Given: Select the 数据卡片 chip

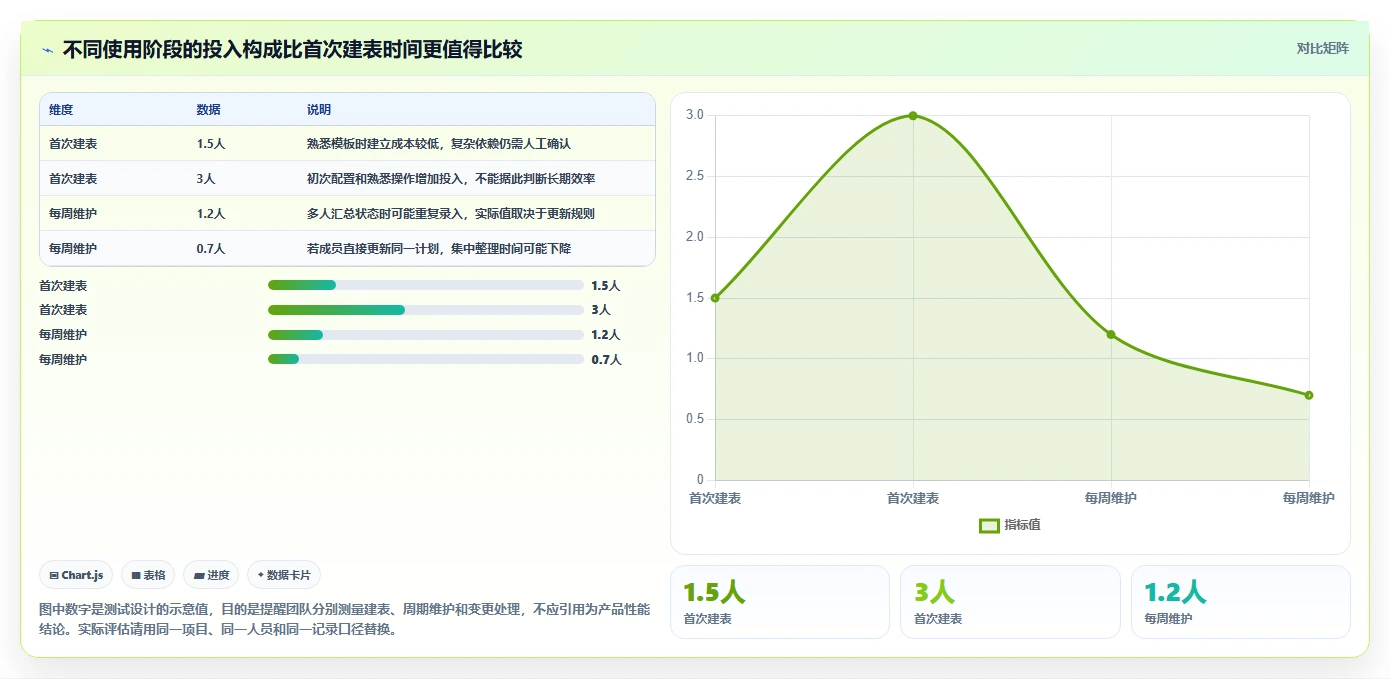Looking at the screenshot, I should pyautogui.click(x=284, y=575).
